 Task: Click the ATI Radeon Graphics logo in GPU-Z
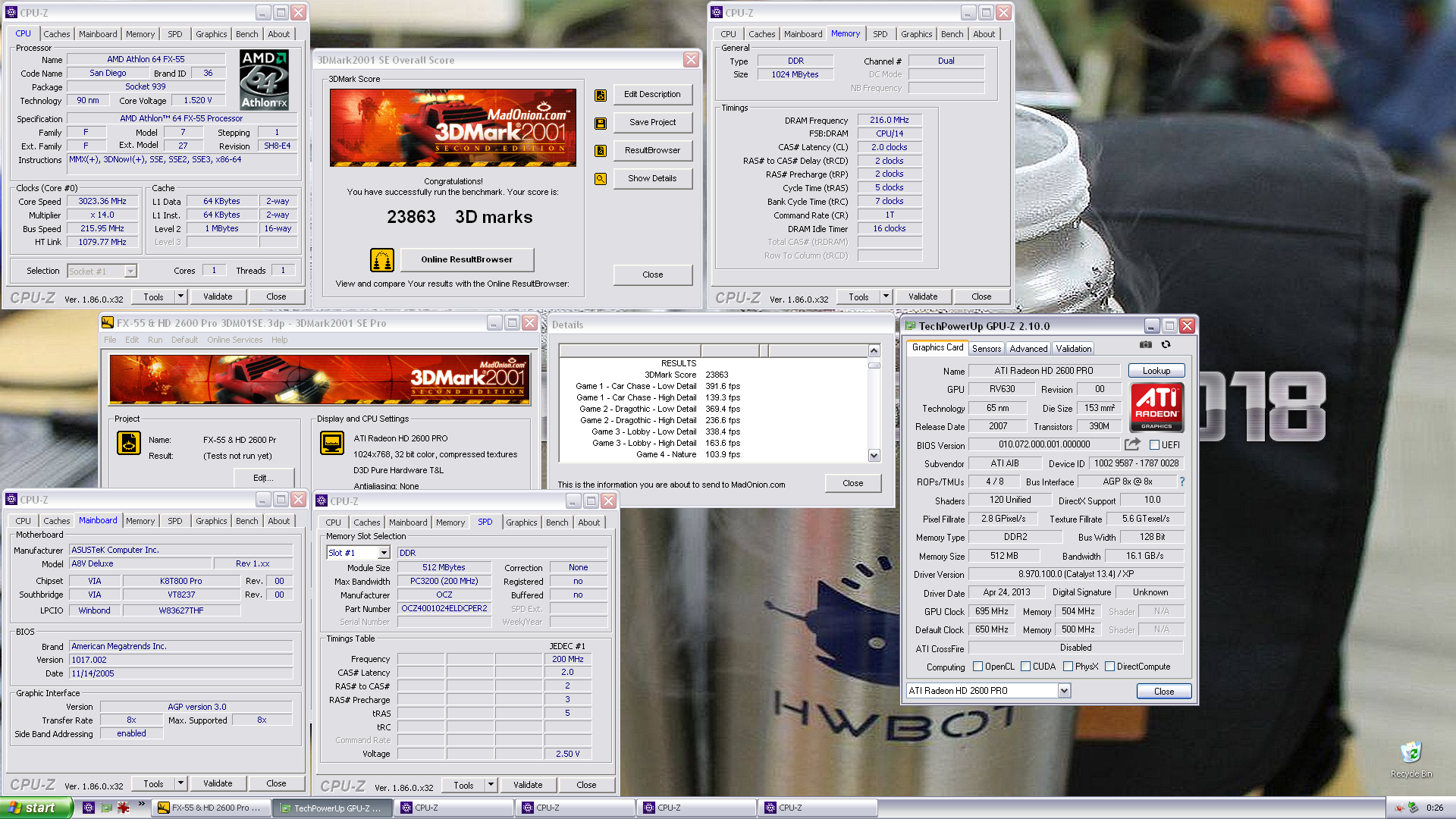point(1156,407)
